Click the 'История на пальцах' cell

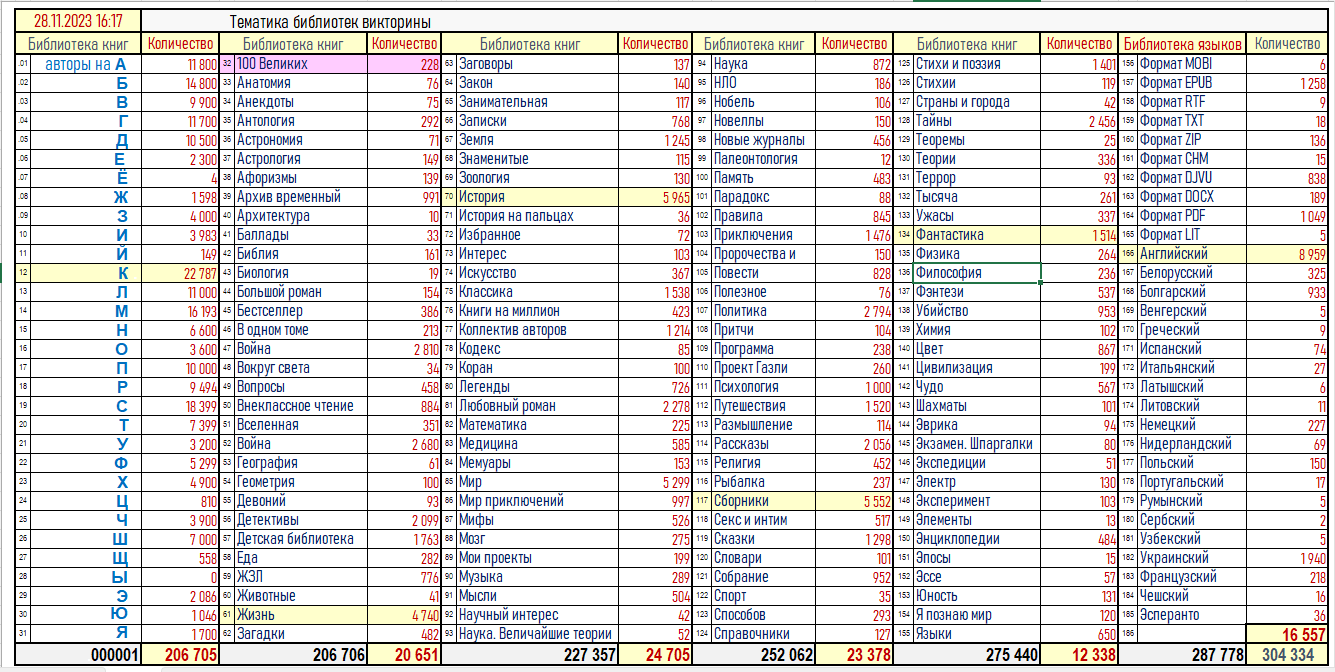click(537, 216)
